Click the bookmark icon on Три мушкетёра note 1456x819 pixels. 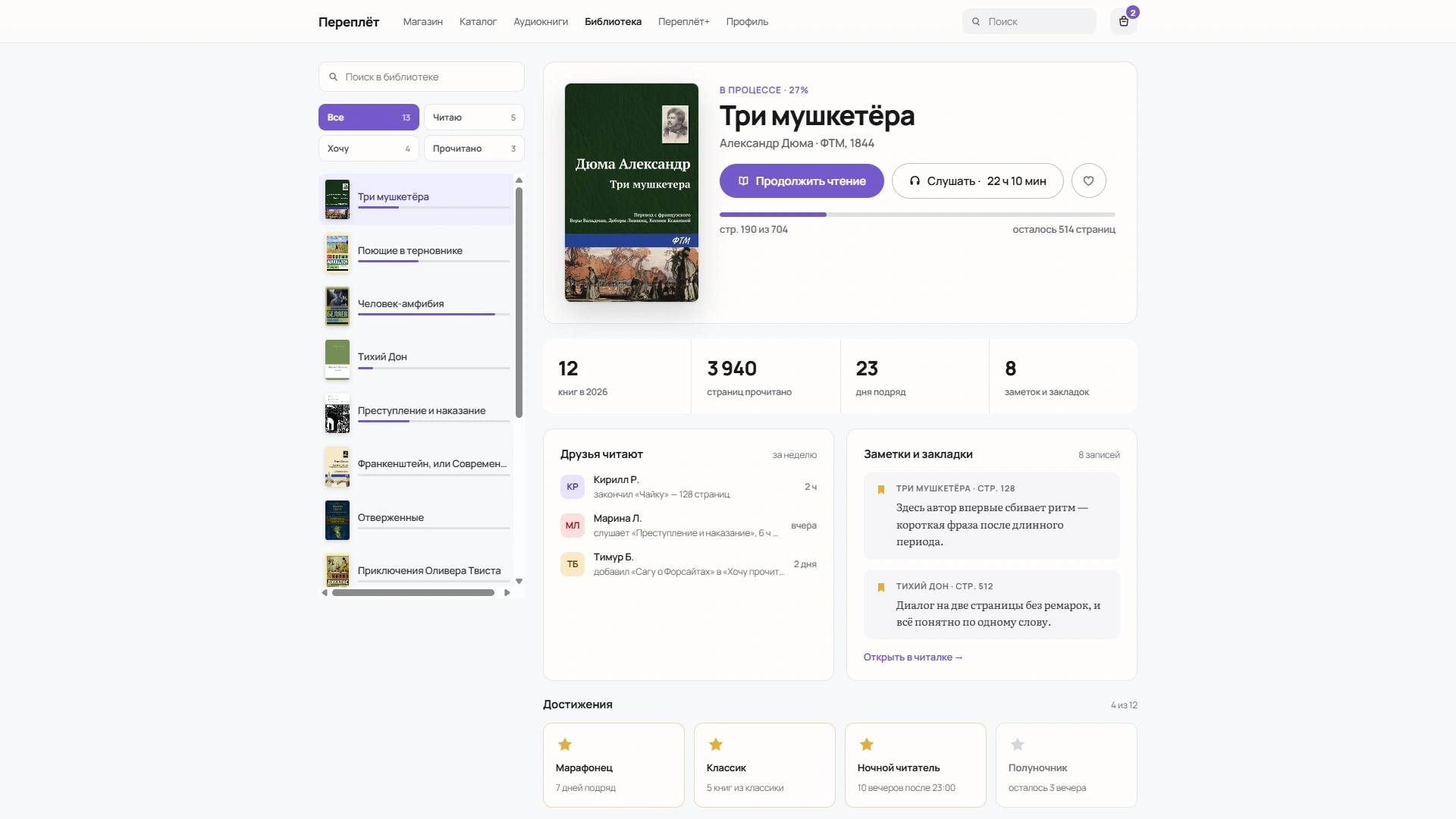point(881,490)
